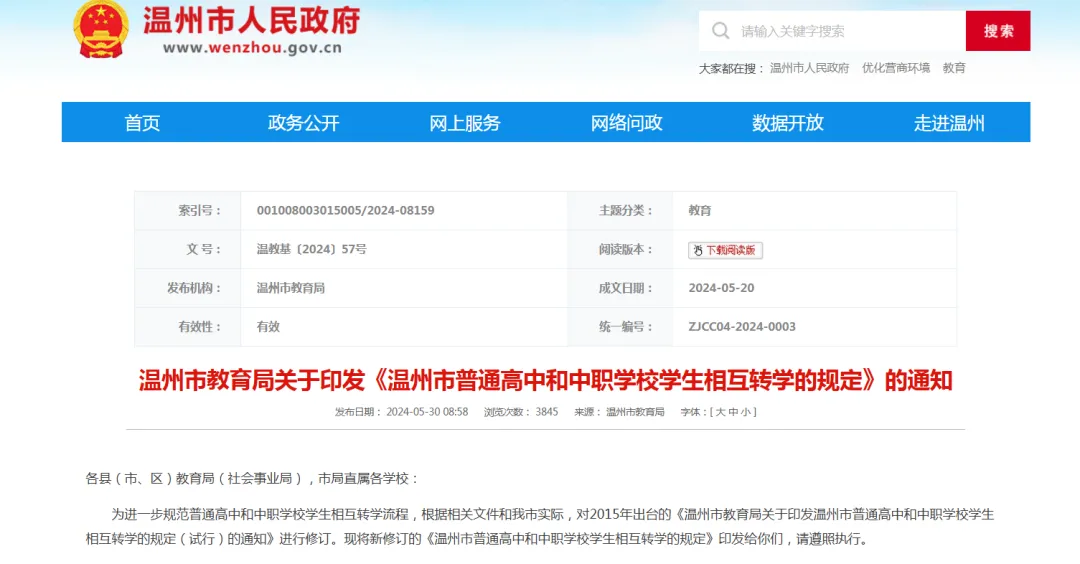Click the red 搜索 button
Screen dimensions: 1080x564
[x=998, y=31]
